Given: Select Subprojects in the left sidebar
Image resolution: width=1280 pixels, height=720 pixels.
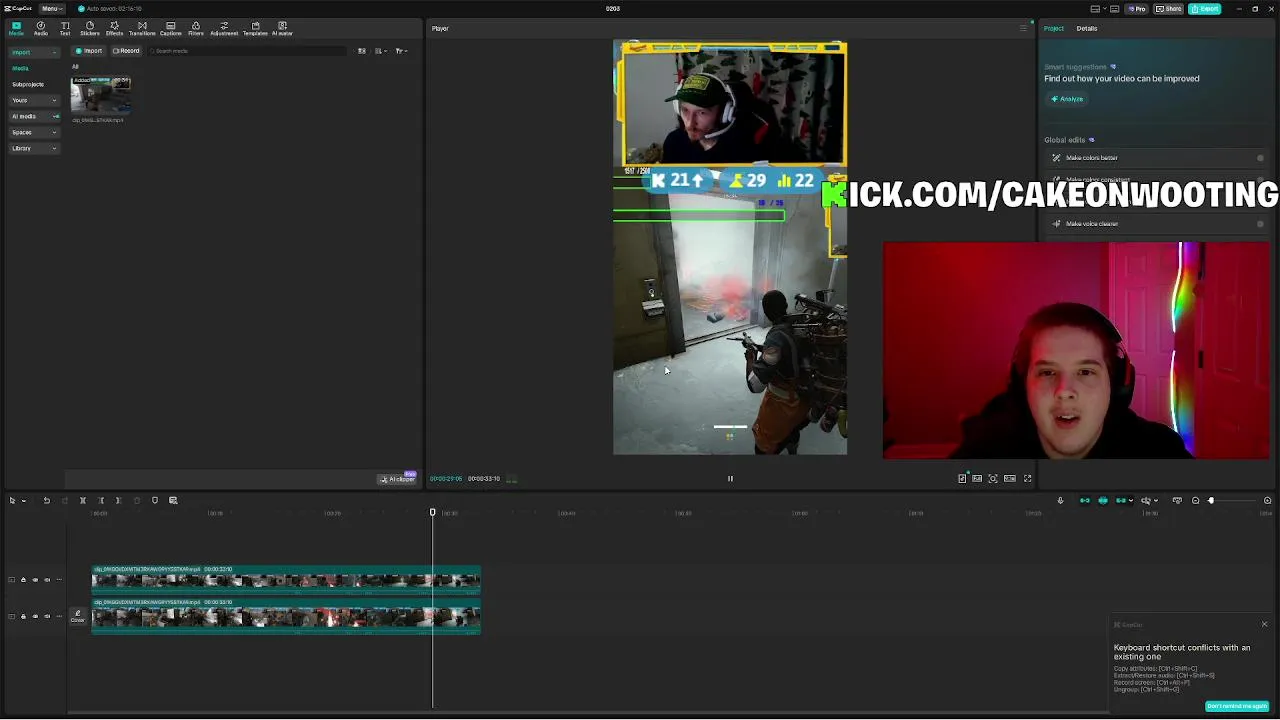Looking at the screenshot, I should tap(28, 84).
